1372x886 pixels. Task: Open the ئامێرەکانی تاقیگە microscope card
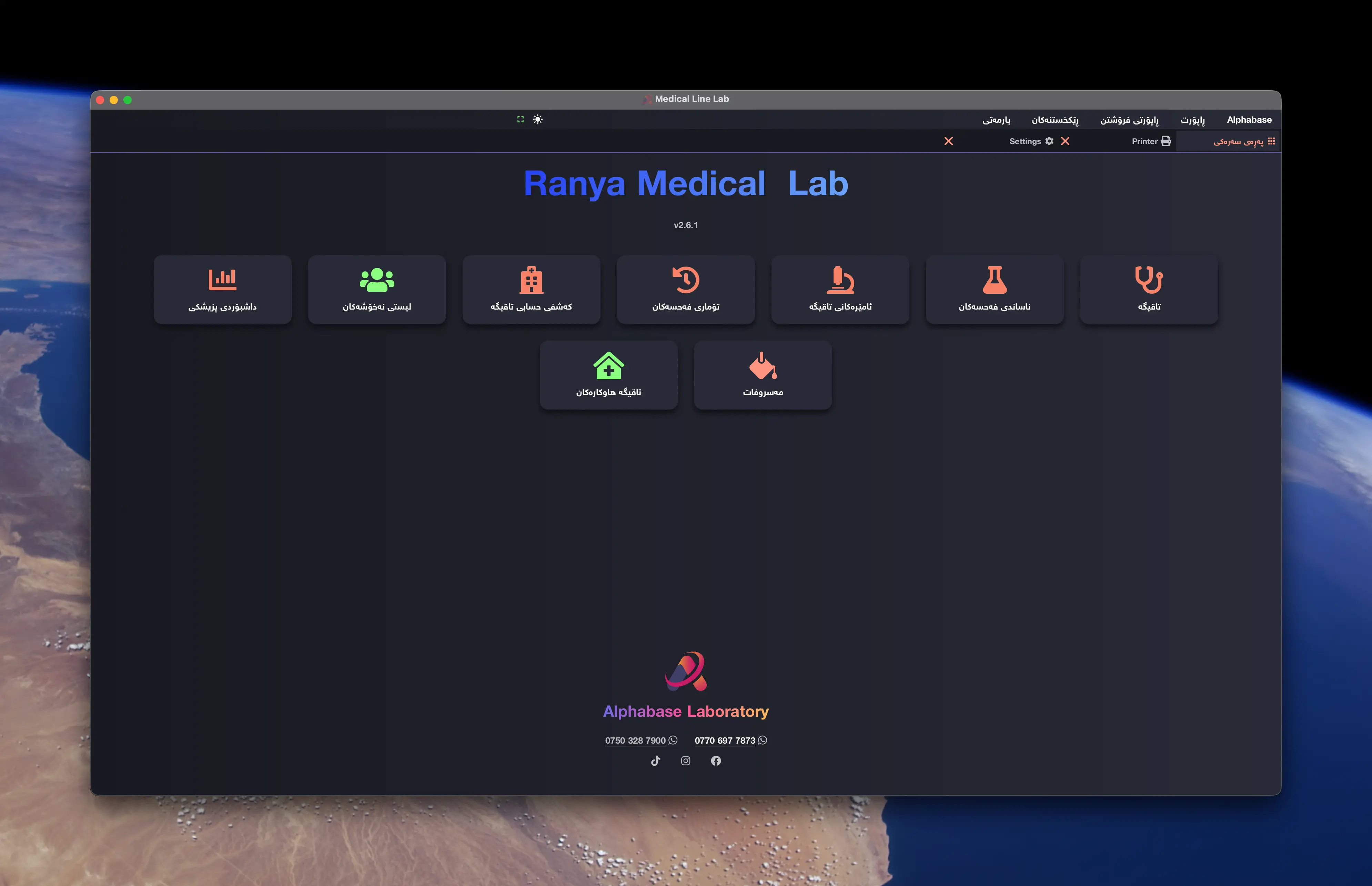coord(840,289)
